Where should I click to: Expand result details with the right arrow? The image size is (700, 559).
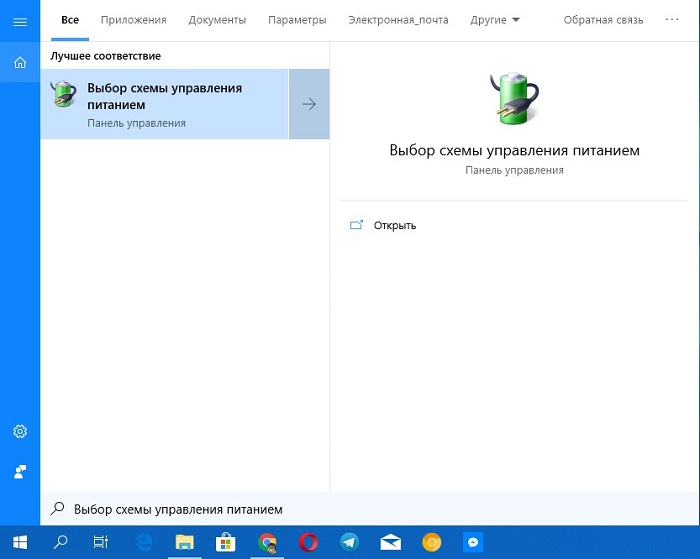309,104
